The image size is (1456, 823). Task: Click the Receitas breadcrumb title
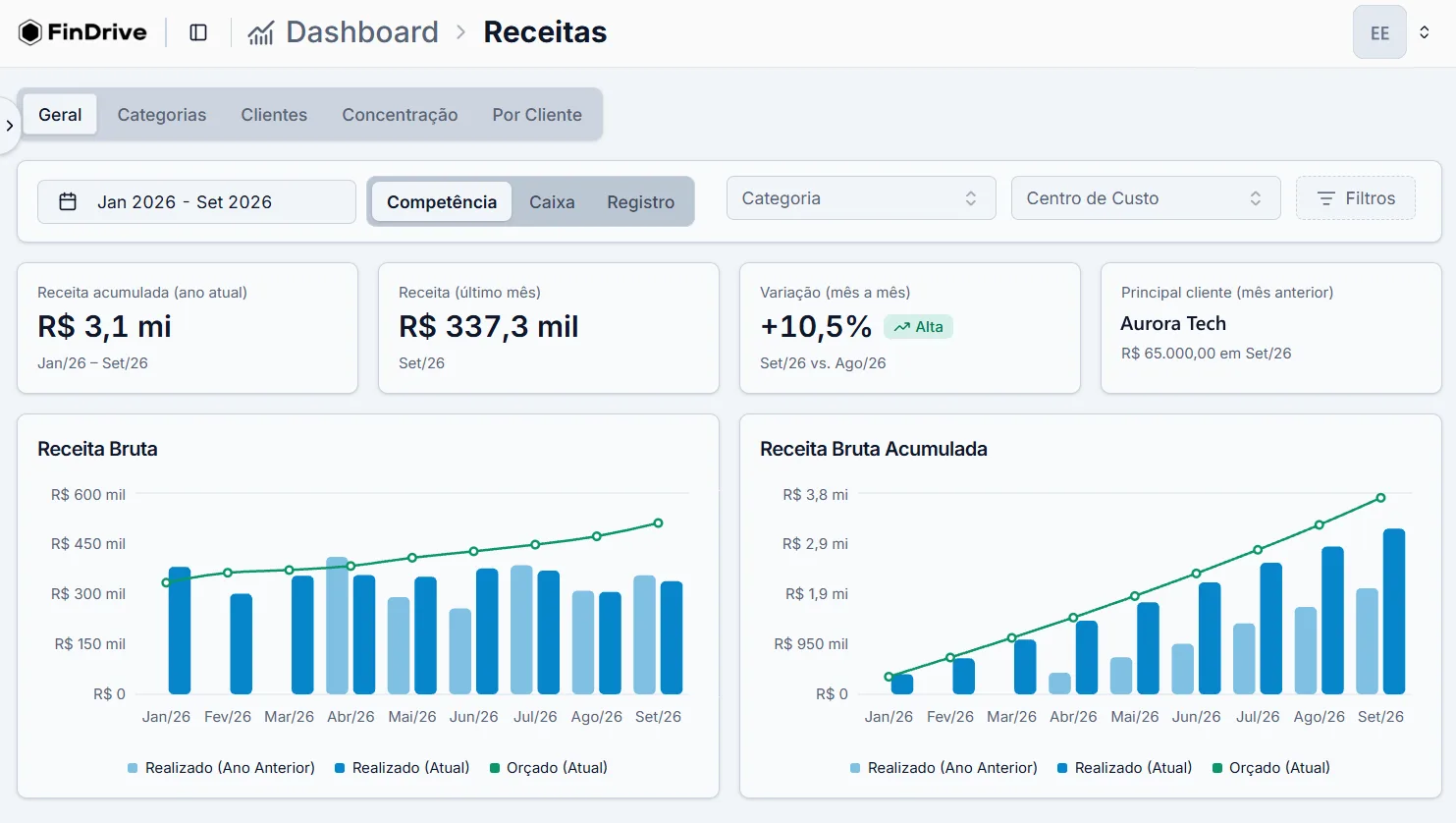coord(545,32)
